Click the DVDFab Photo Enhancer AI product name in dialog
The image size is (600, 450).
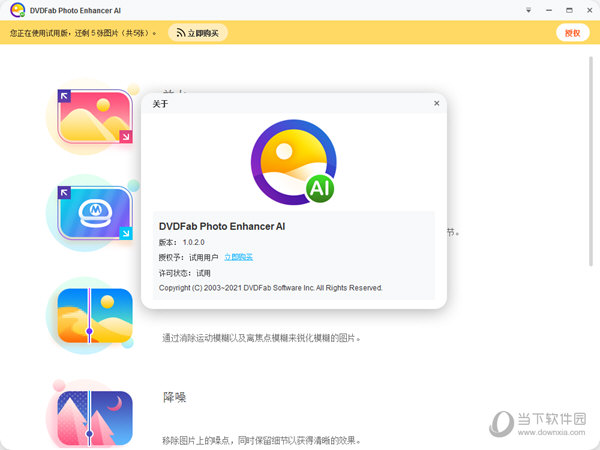coord(222,227)
